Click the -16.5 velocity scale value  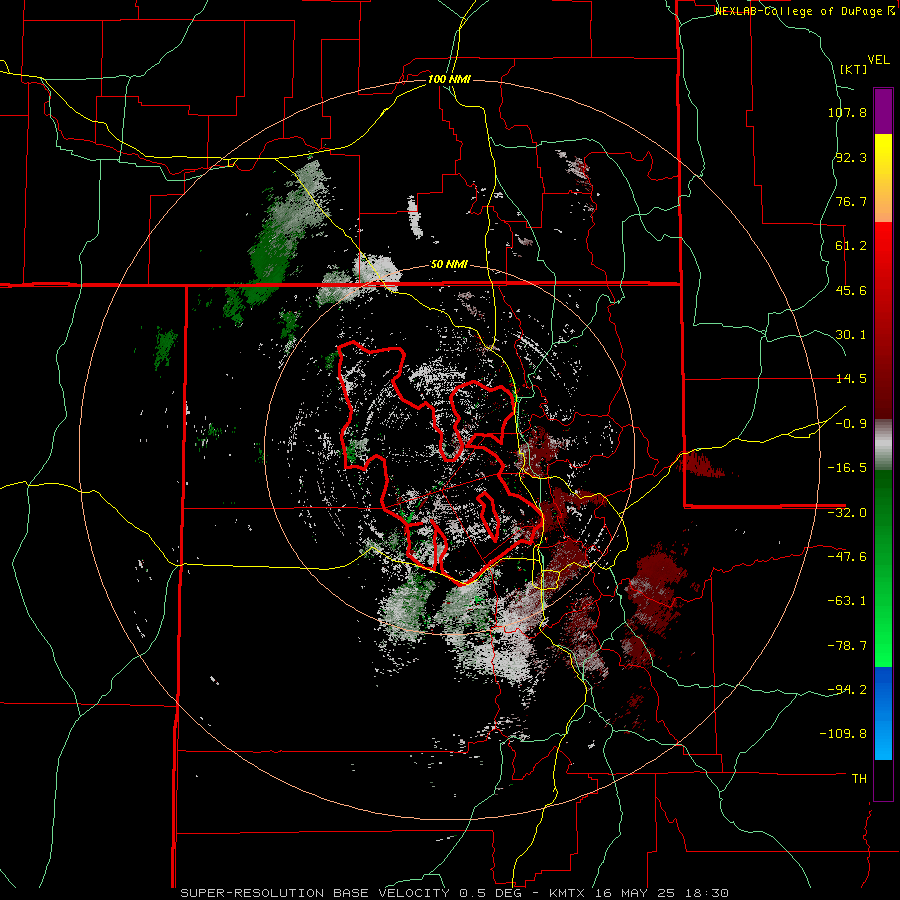847,468
